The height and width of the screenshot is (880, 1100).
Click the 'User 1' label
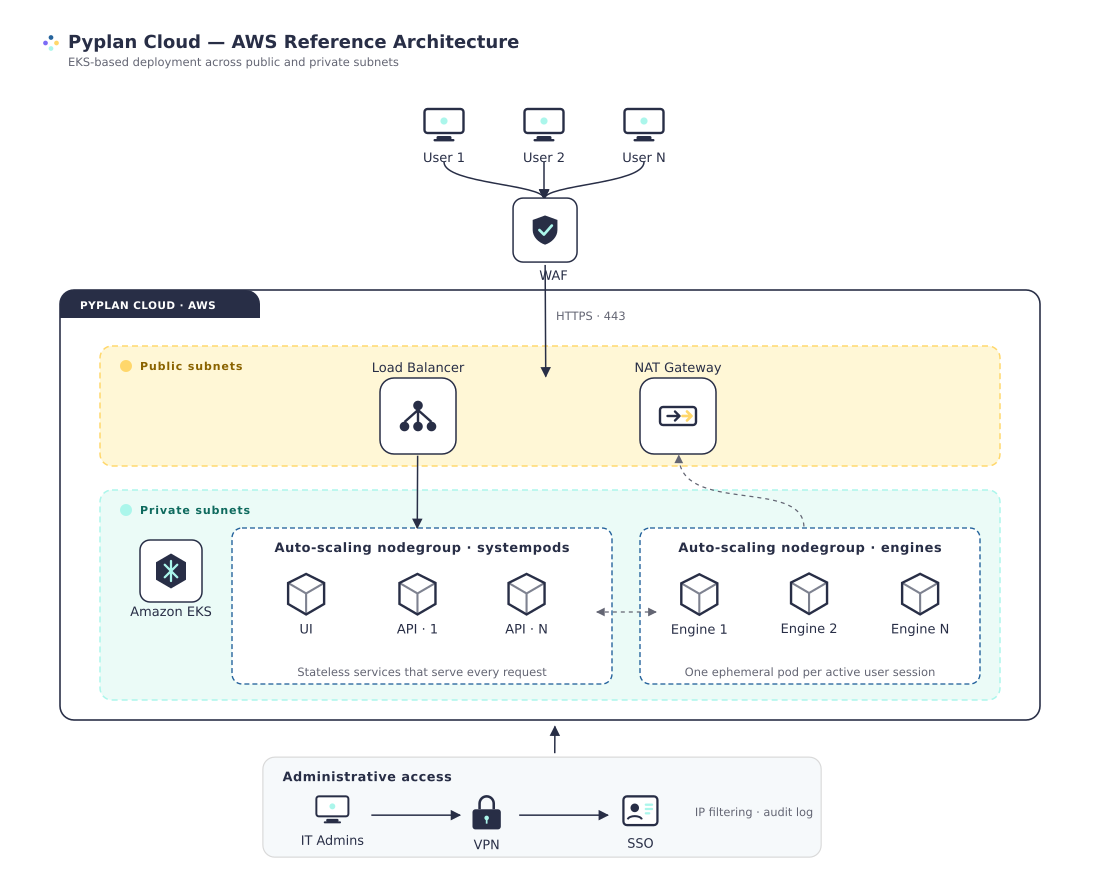(443, 157)
